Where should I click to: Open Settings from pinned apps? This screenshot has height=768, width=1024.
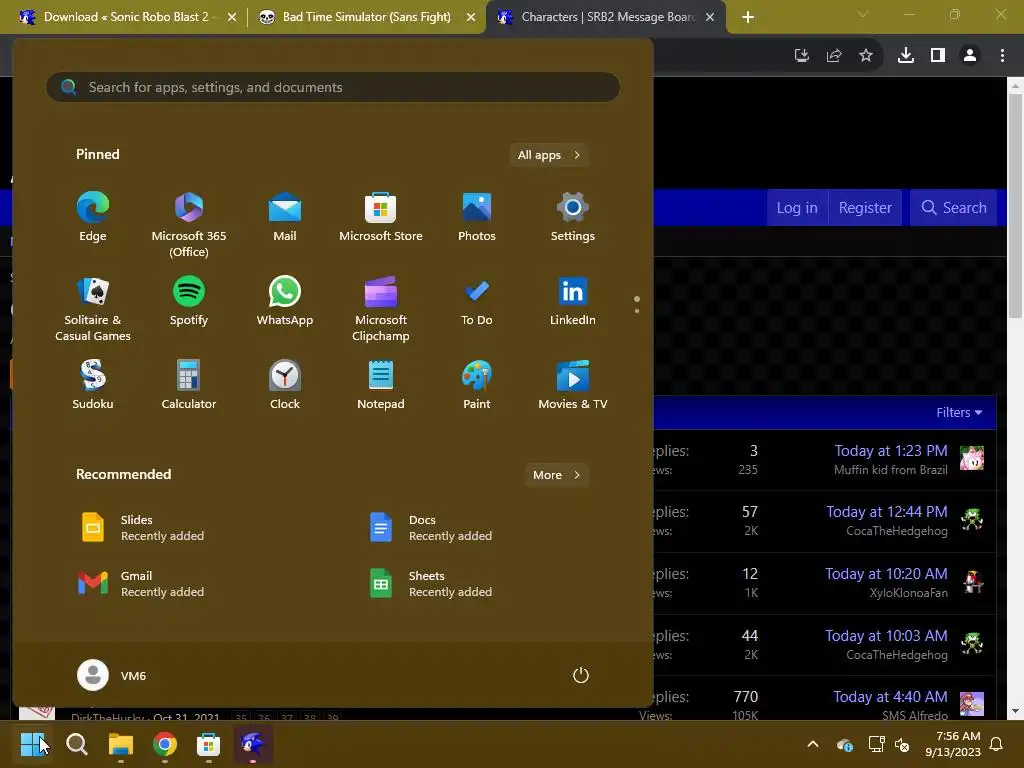pyautogui.click(x=573, y=217)
